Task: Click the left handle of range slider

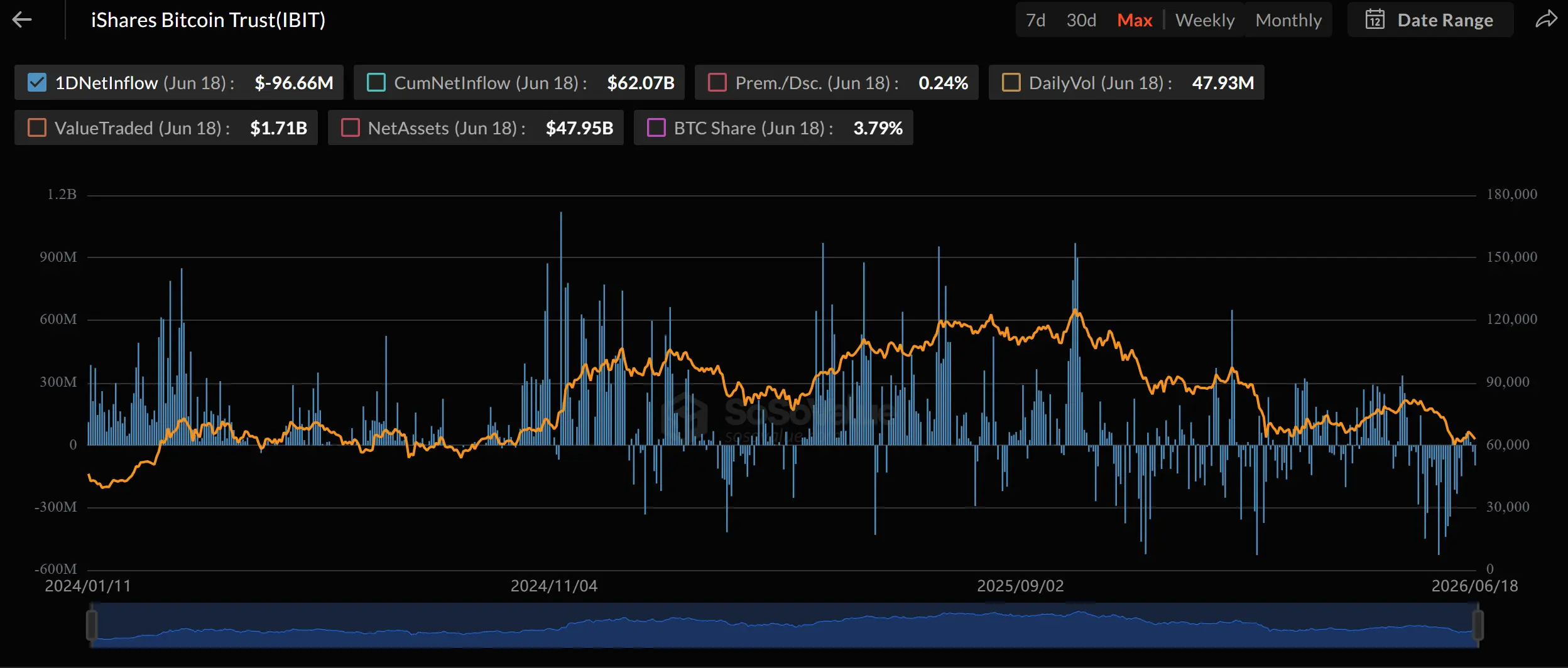Action: tap(92, 625)
